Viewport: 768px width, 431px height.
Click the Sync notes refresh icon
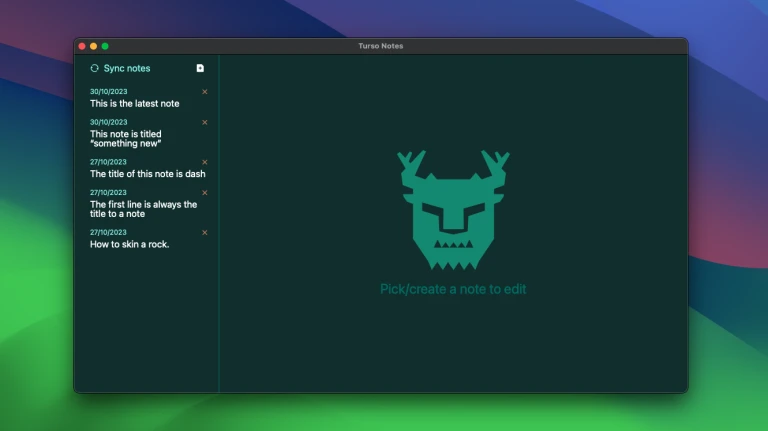95,68
